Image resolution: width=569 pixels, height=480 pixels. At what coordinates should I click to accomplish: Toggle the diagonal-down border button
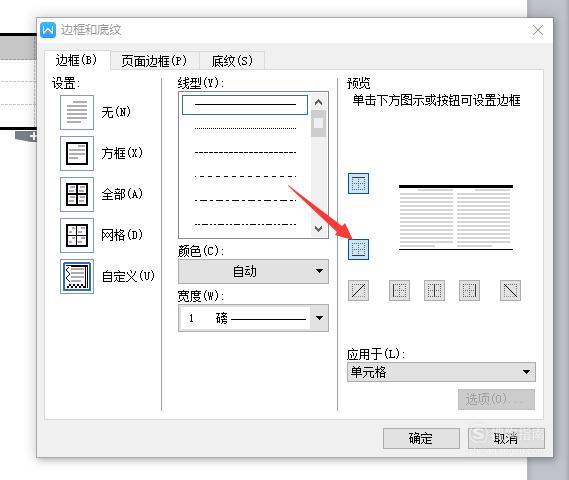(510, 291)
